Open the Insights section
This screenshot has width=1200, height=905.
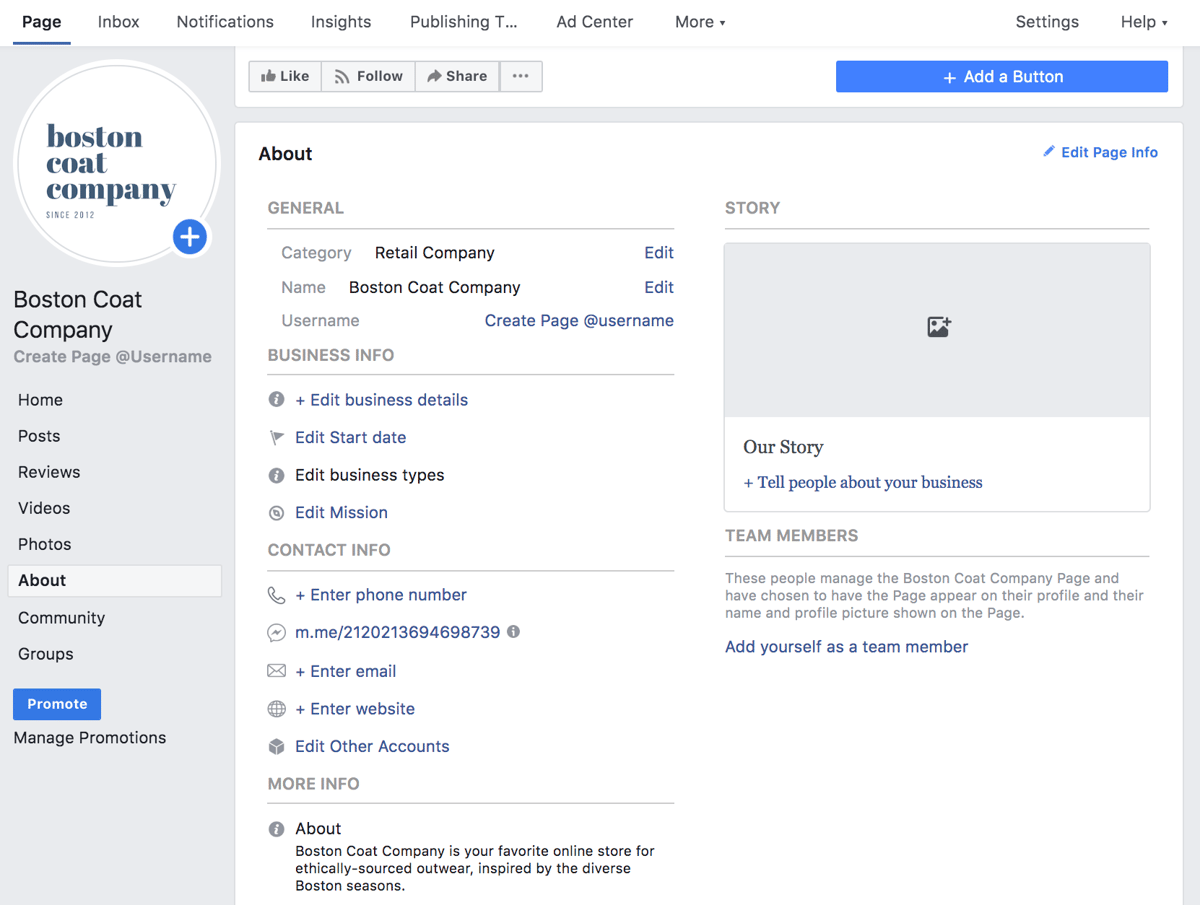340,21
